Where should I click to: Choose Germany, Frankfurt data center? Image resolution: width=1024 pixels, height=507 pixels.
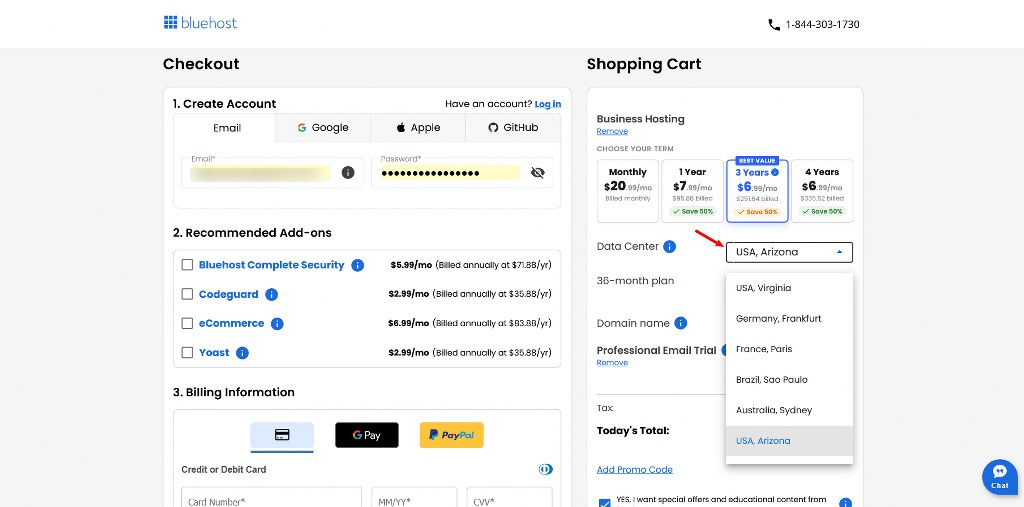789,318
